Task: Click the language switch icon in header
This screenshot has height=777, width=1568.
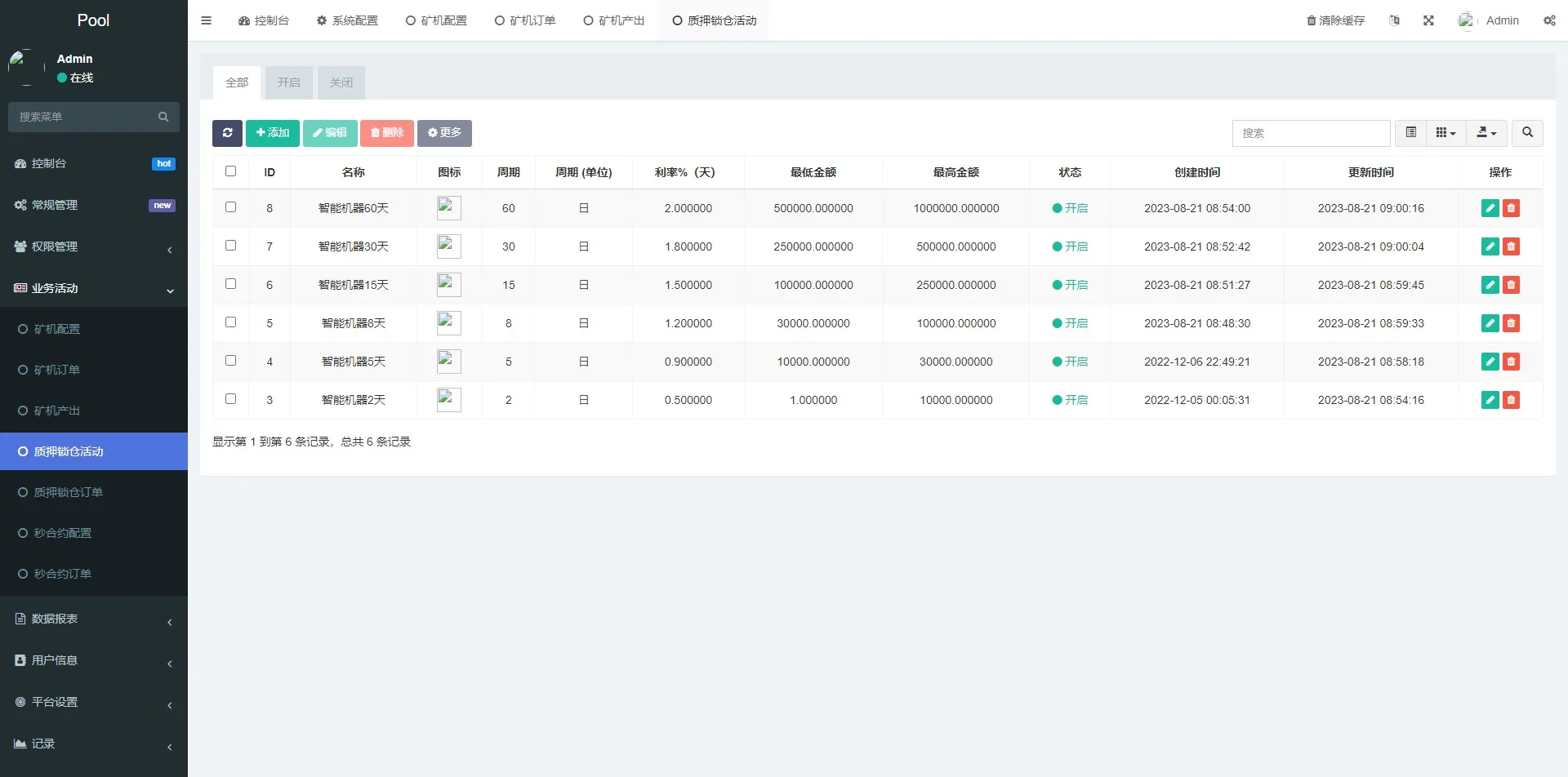Action: 1394,20
